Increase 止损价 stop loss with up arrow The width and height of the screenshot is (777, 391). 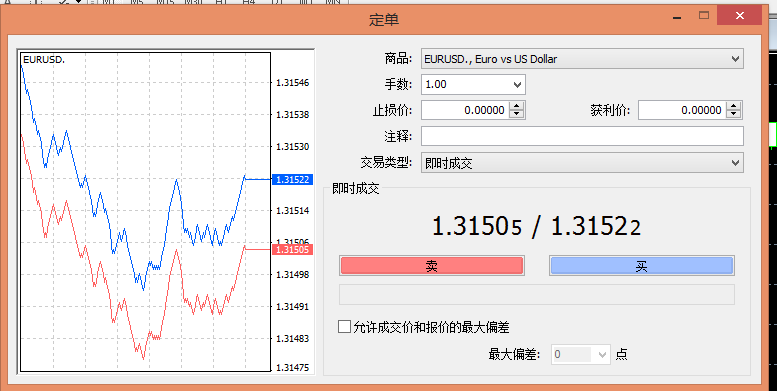[x=517, y=106]
